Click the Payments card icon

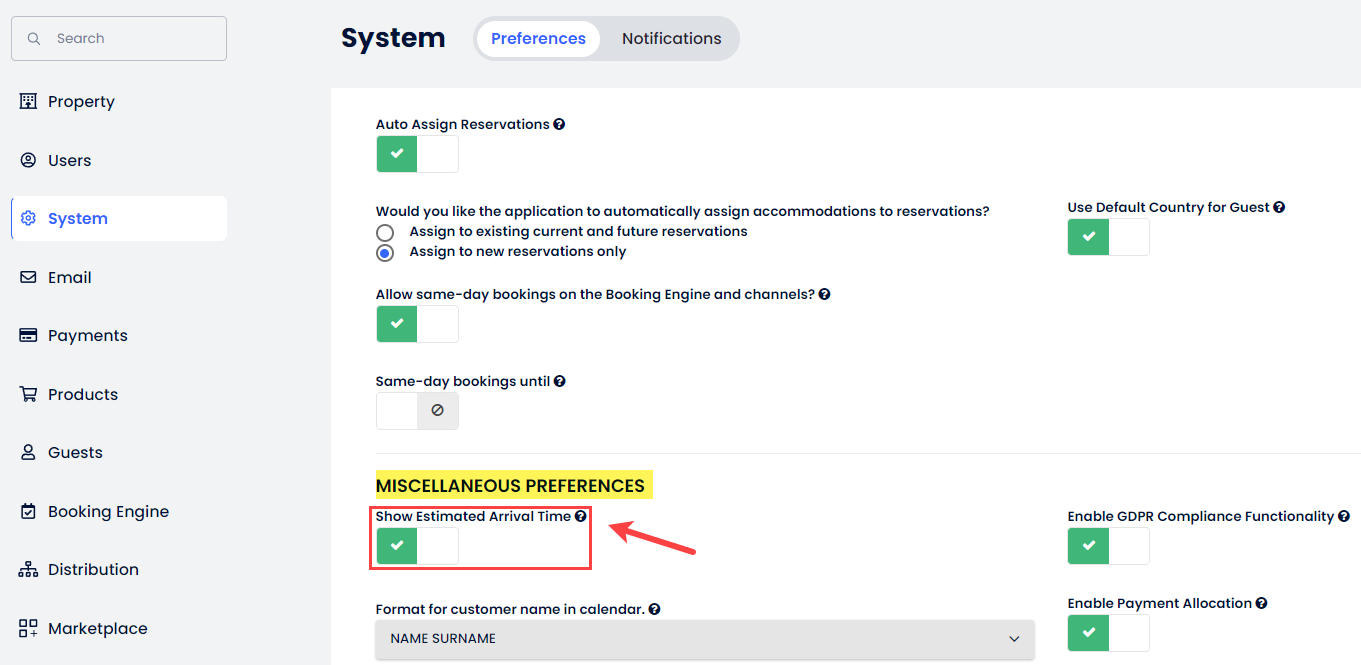point(28,335)
